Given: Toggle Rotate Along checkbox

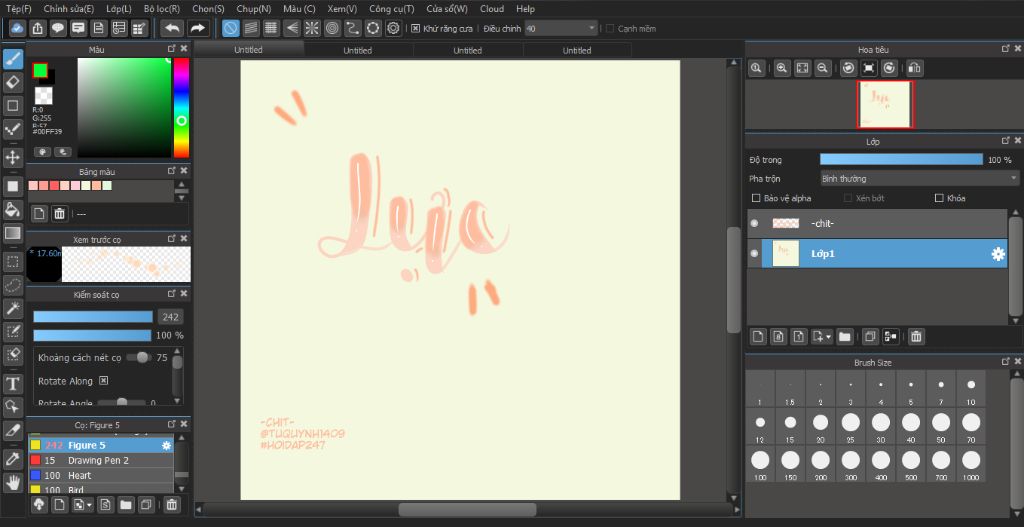Looking at the screenshot, I should pos(103,381).
